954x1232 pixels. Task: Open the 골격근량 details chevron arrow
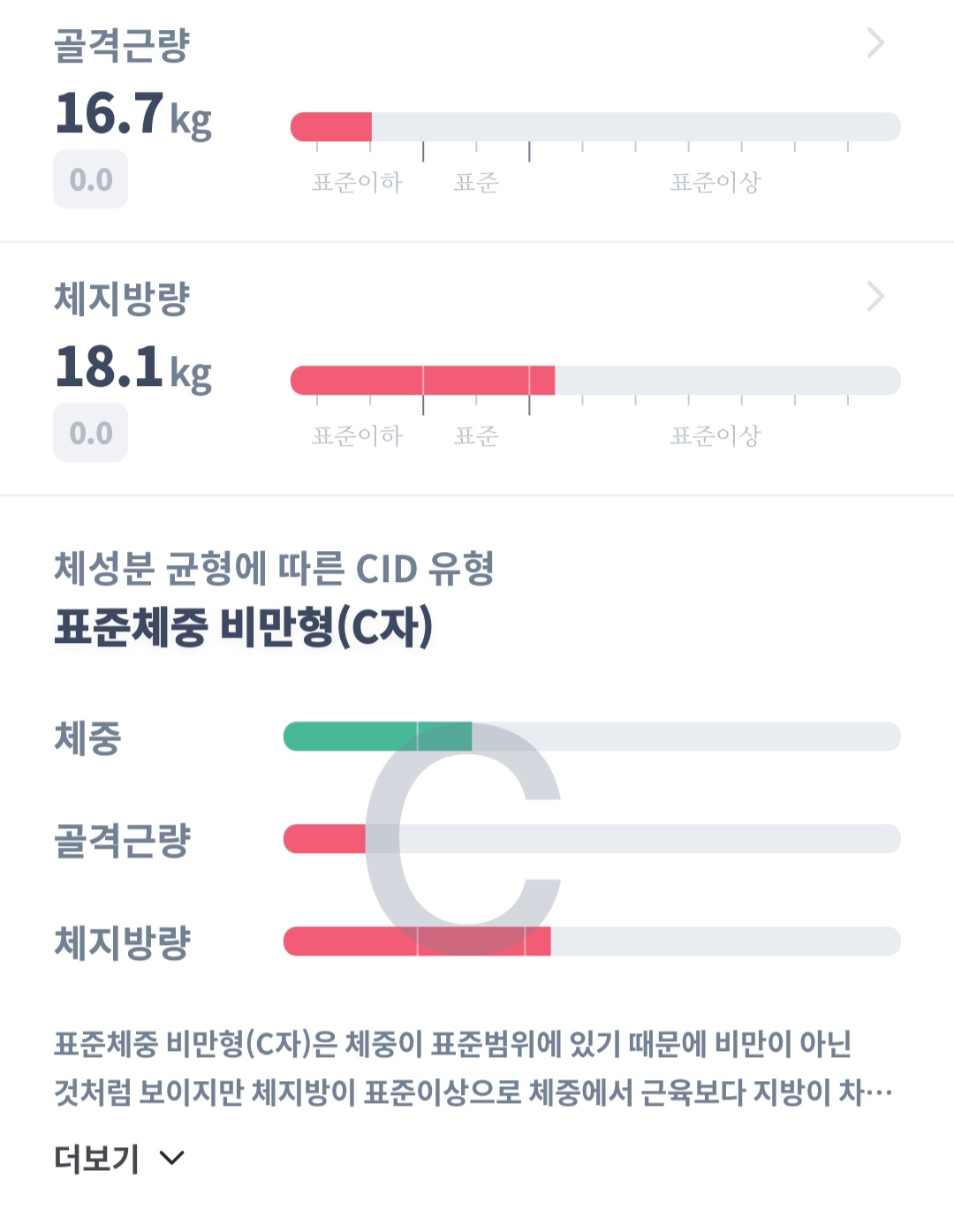[x=874, y=42]
